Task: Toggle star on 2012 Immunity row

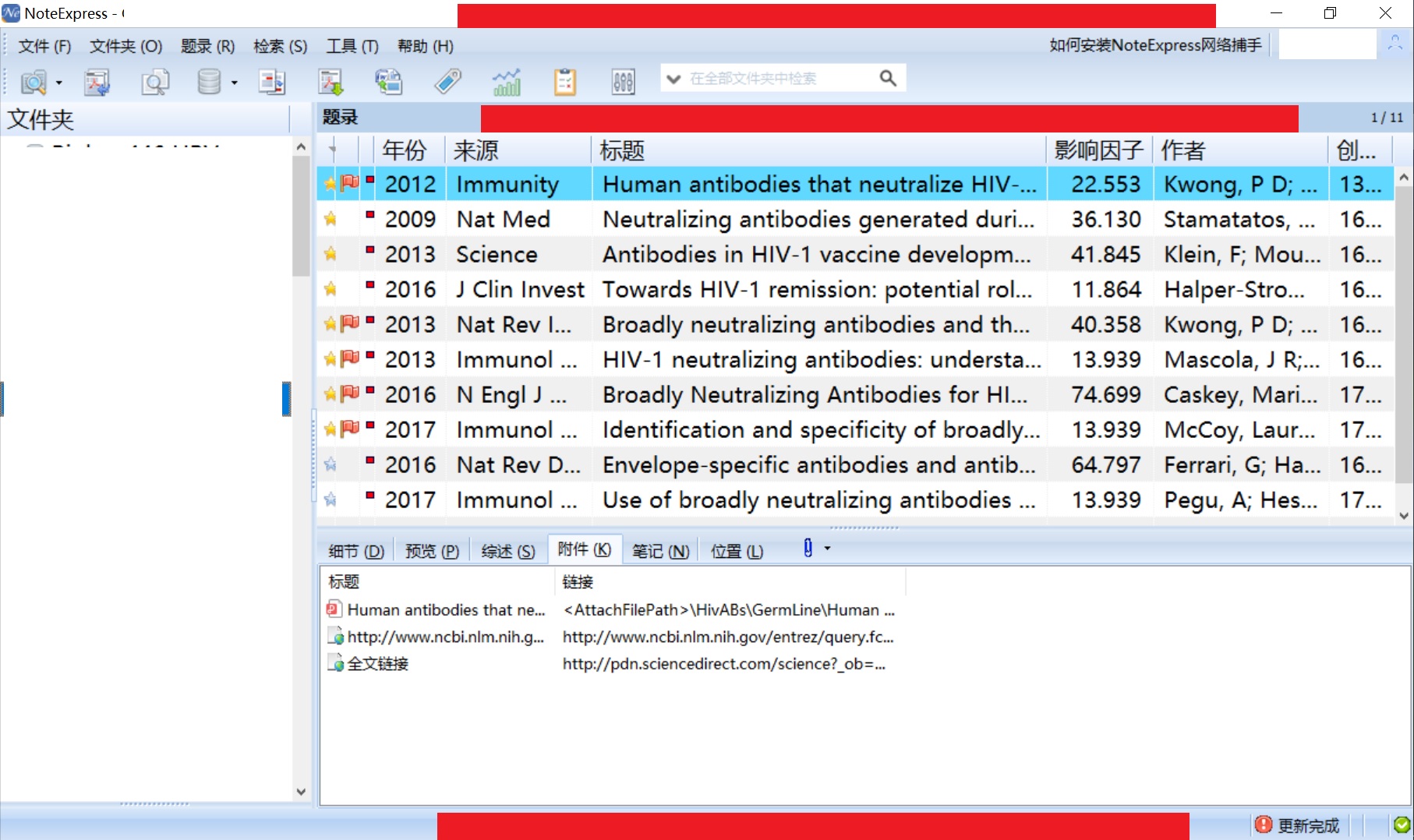Action: pos(331,184)
